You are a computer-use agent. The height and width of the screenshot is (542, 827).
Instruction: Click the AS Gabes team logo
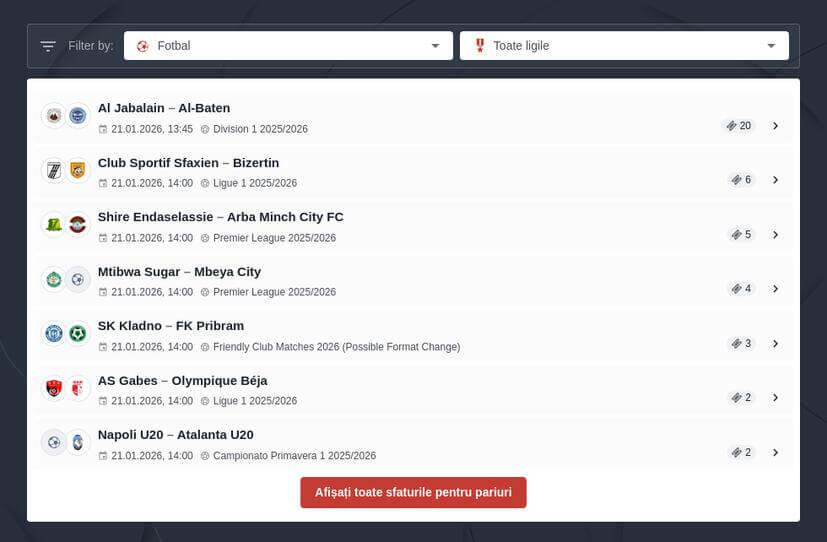[54, 388]
